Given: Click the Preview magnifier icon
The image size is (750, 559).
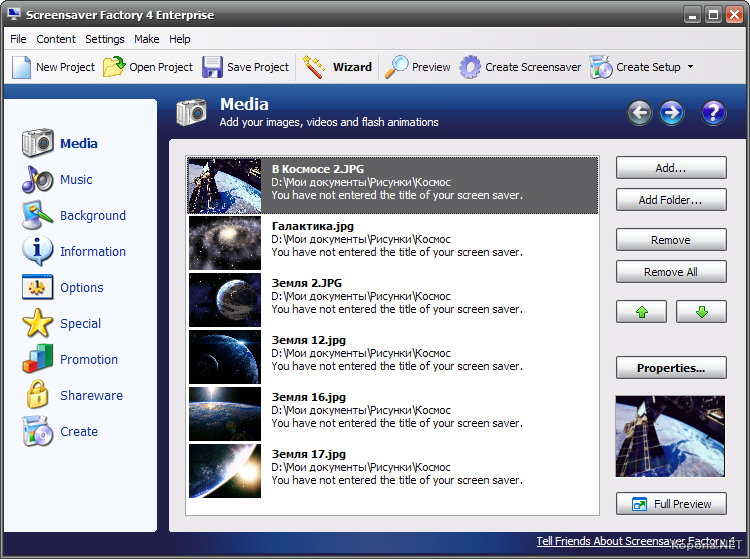Looking at the screenshot, I should (397, 67).
